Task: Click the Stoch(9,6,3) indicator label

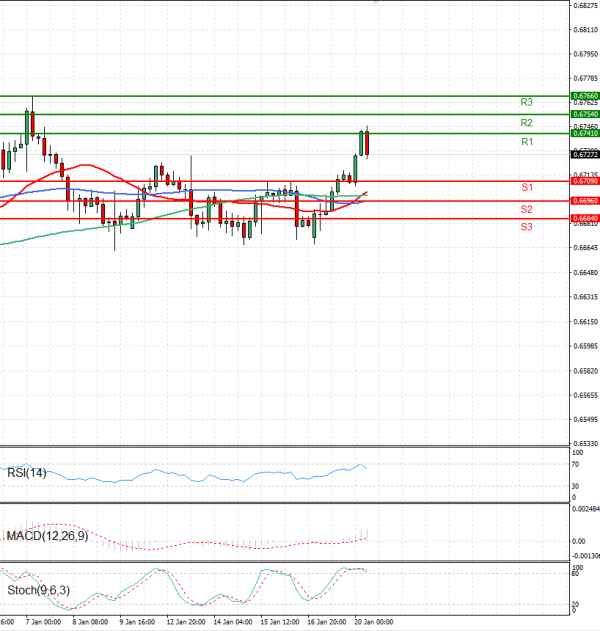Action: (x=40, y=589)
